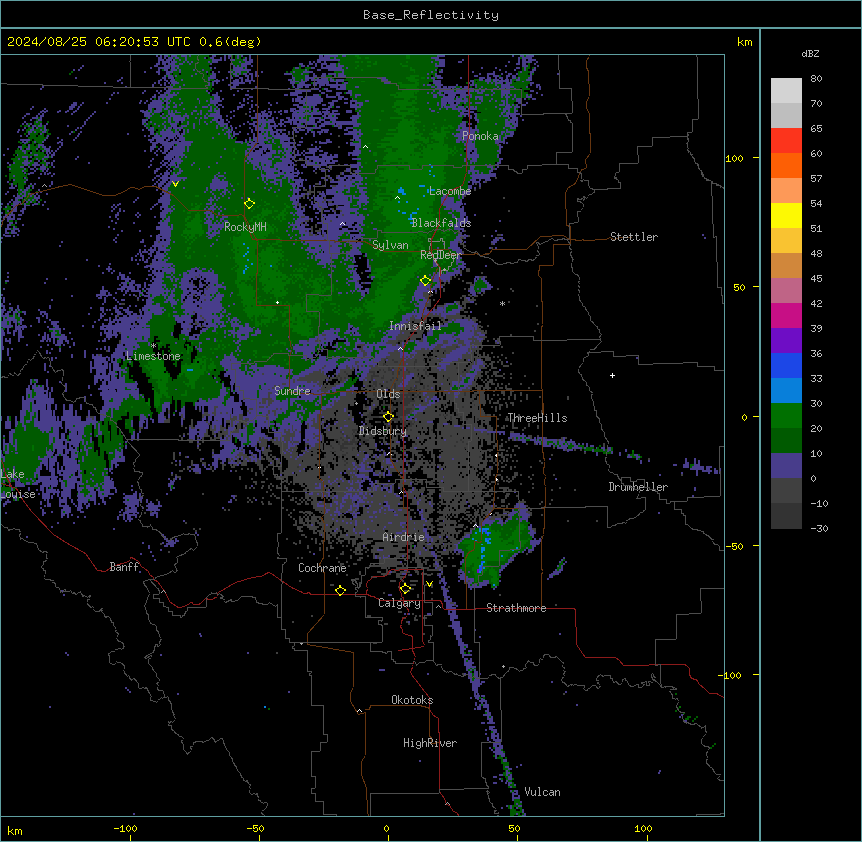Click the Base_Reflectivity title
This screenshot has height=842, width=862.
pos(431,15)
